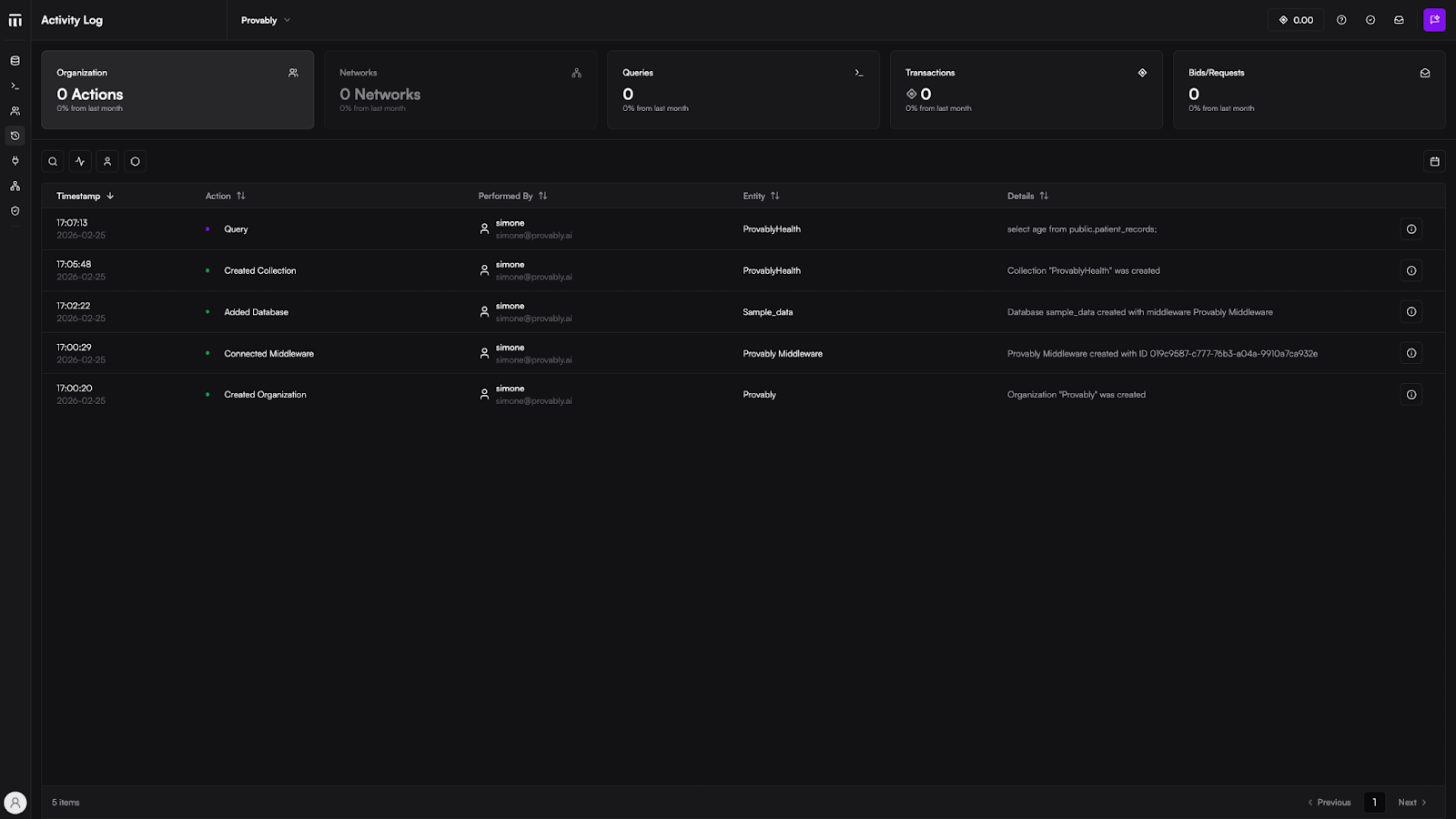The height and width of the screenshot is (819, 1456).
Task: Open the calendar date filter button
Action: [x=1434, y=162]
